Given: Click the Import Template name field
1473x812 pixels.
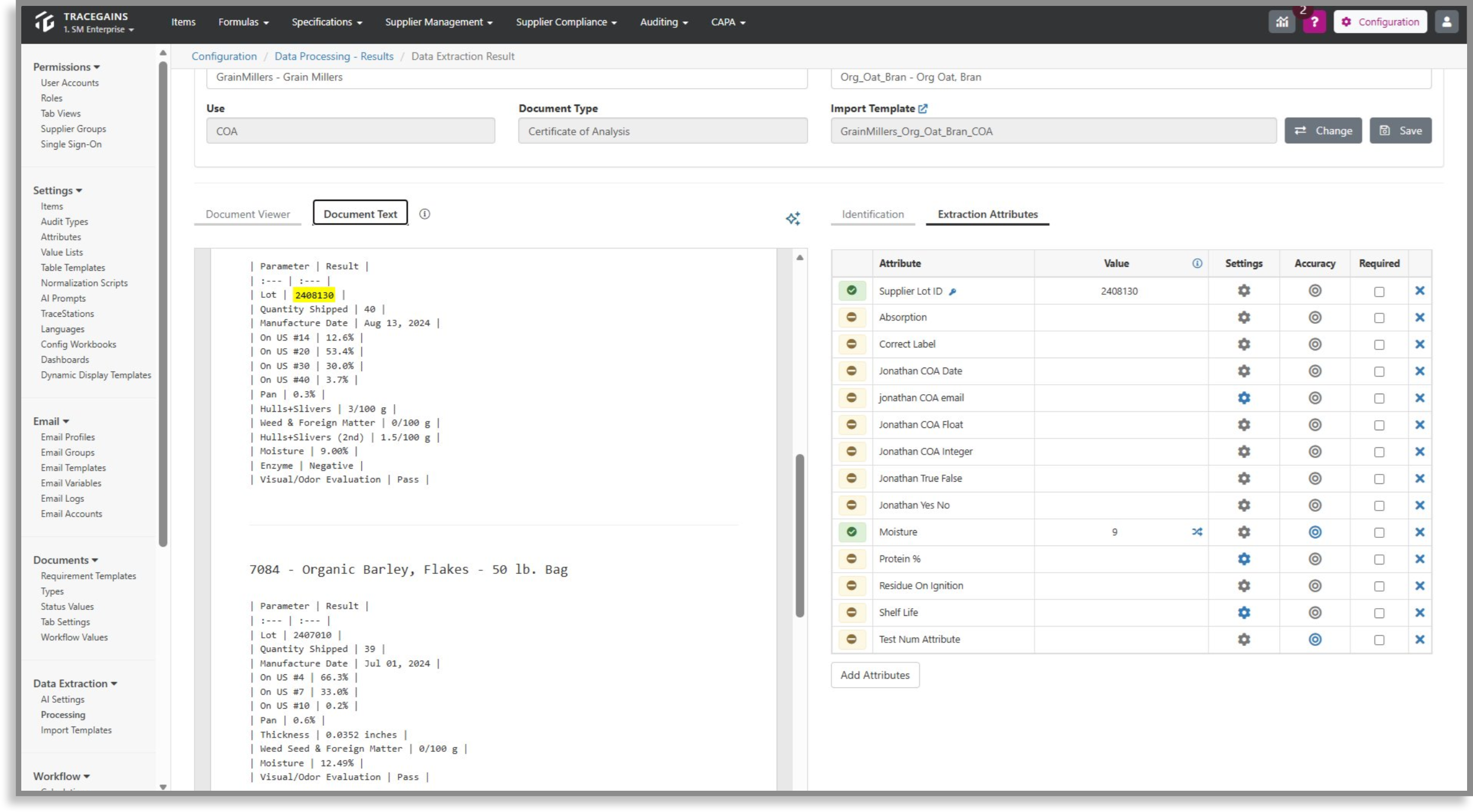Looking at the screenshot, I should tap(1053, 131).
